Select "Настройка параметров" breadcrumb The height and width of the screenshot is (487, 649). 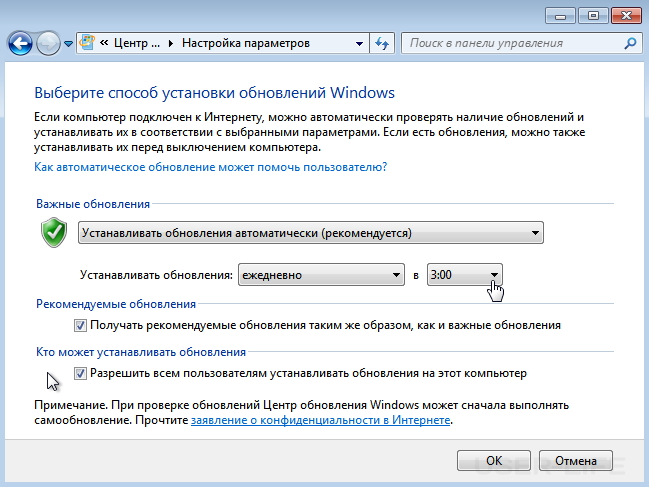tap(246, 43)
